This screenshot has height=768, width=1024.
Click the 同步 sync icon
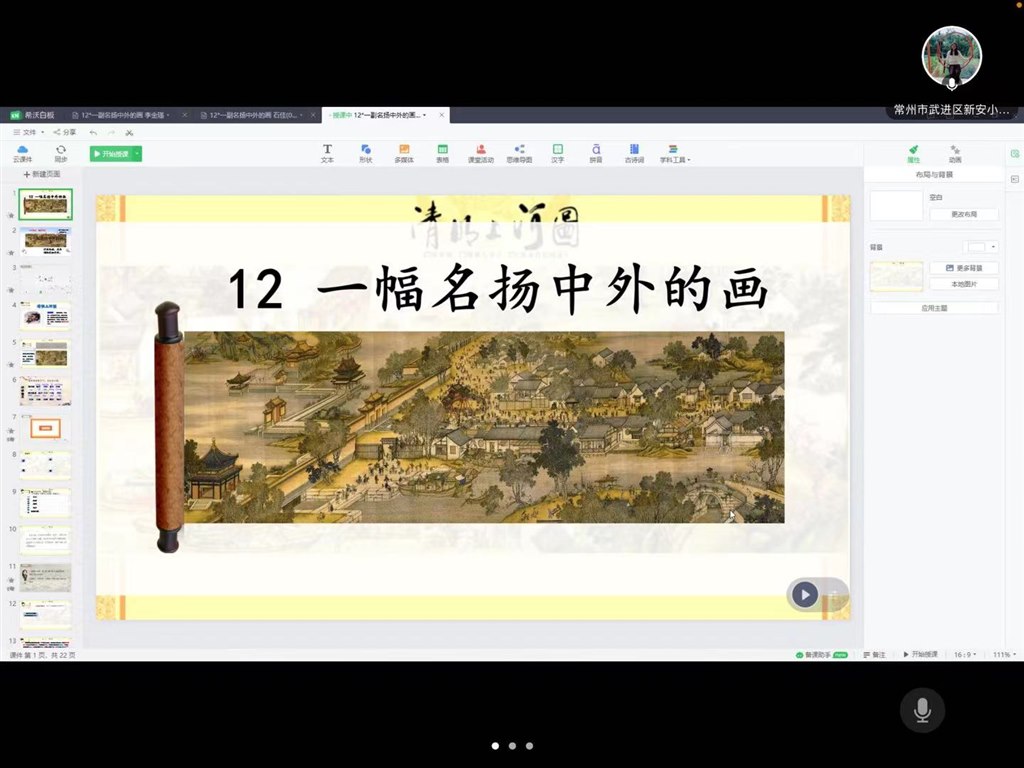(61, 153)
